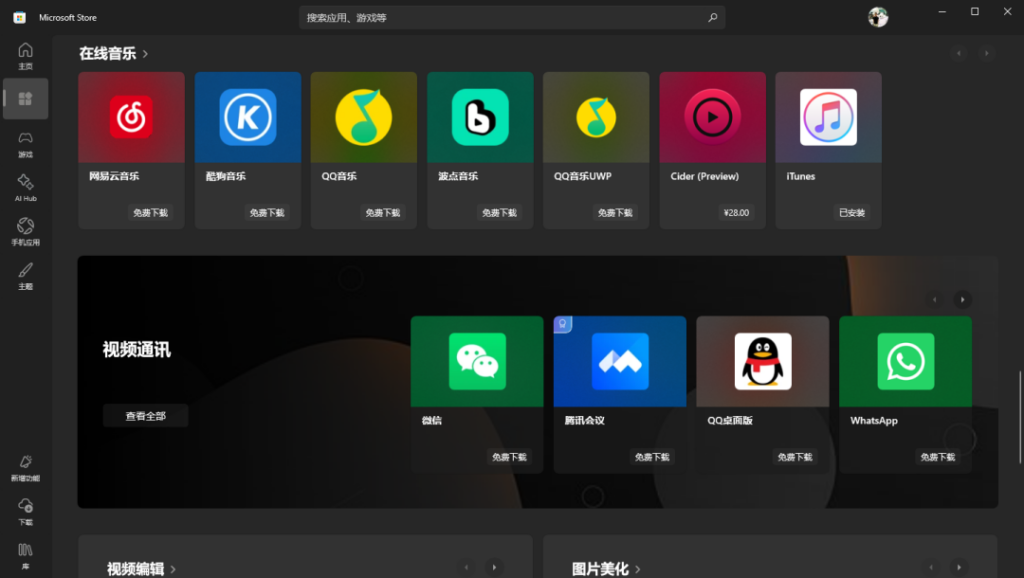
Task: Show previous apps in 视频通讯 carousel
Action: point(935,300)
